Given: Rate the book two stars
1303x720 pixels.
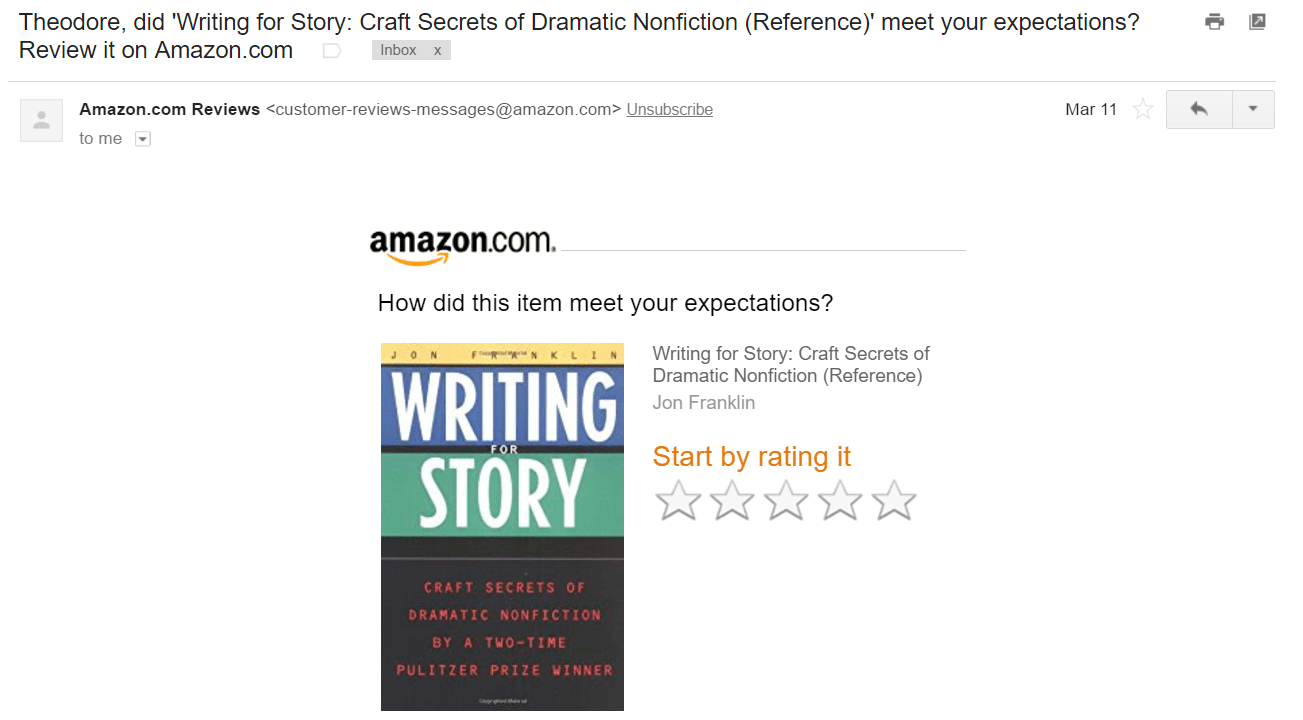Looking at the screenshot, I should pos(732,501).
